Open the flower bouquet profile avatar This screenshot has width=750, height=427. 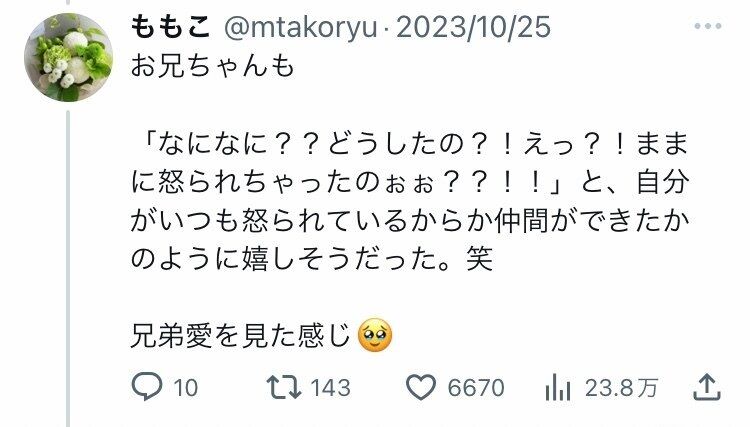[x=68, y=57]
